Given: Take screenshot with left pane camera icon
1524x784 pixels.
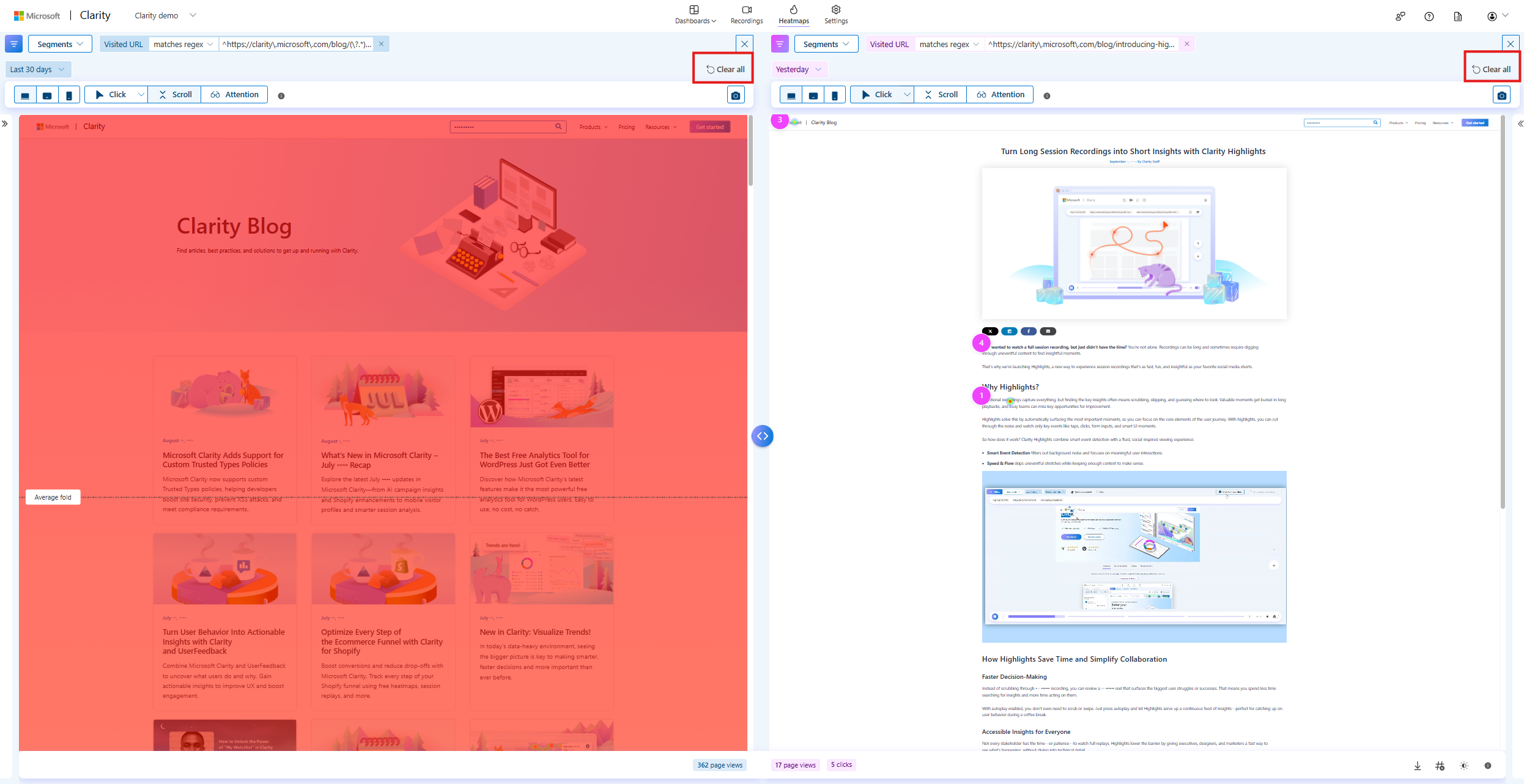Looking at the screenshot, I should [736, 95].
